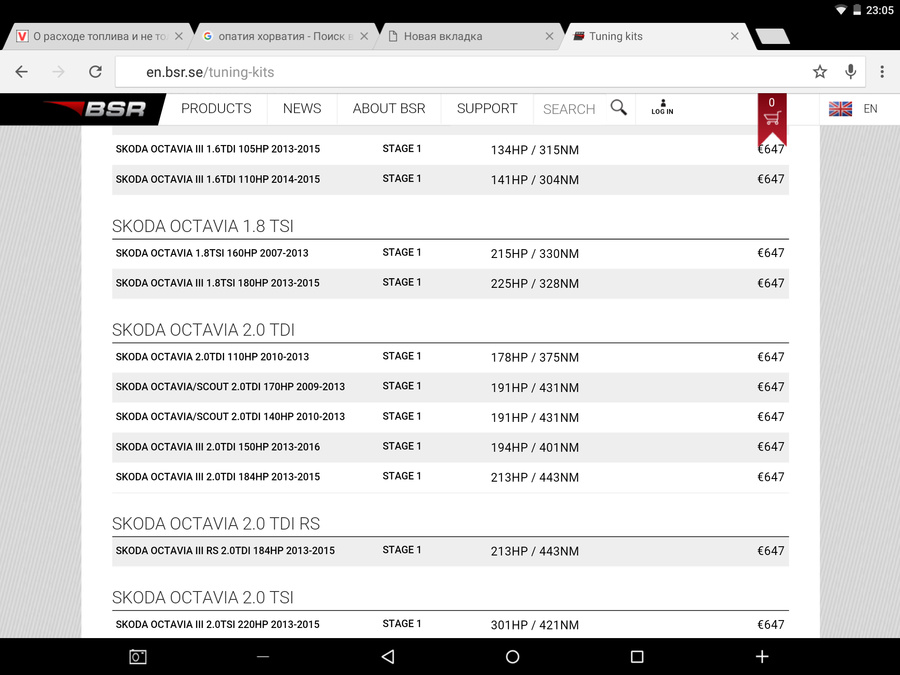Click the 141HP / 304NM value
900x675 pixels.
(535, 180)
